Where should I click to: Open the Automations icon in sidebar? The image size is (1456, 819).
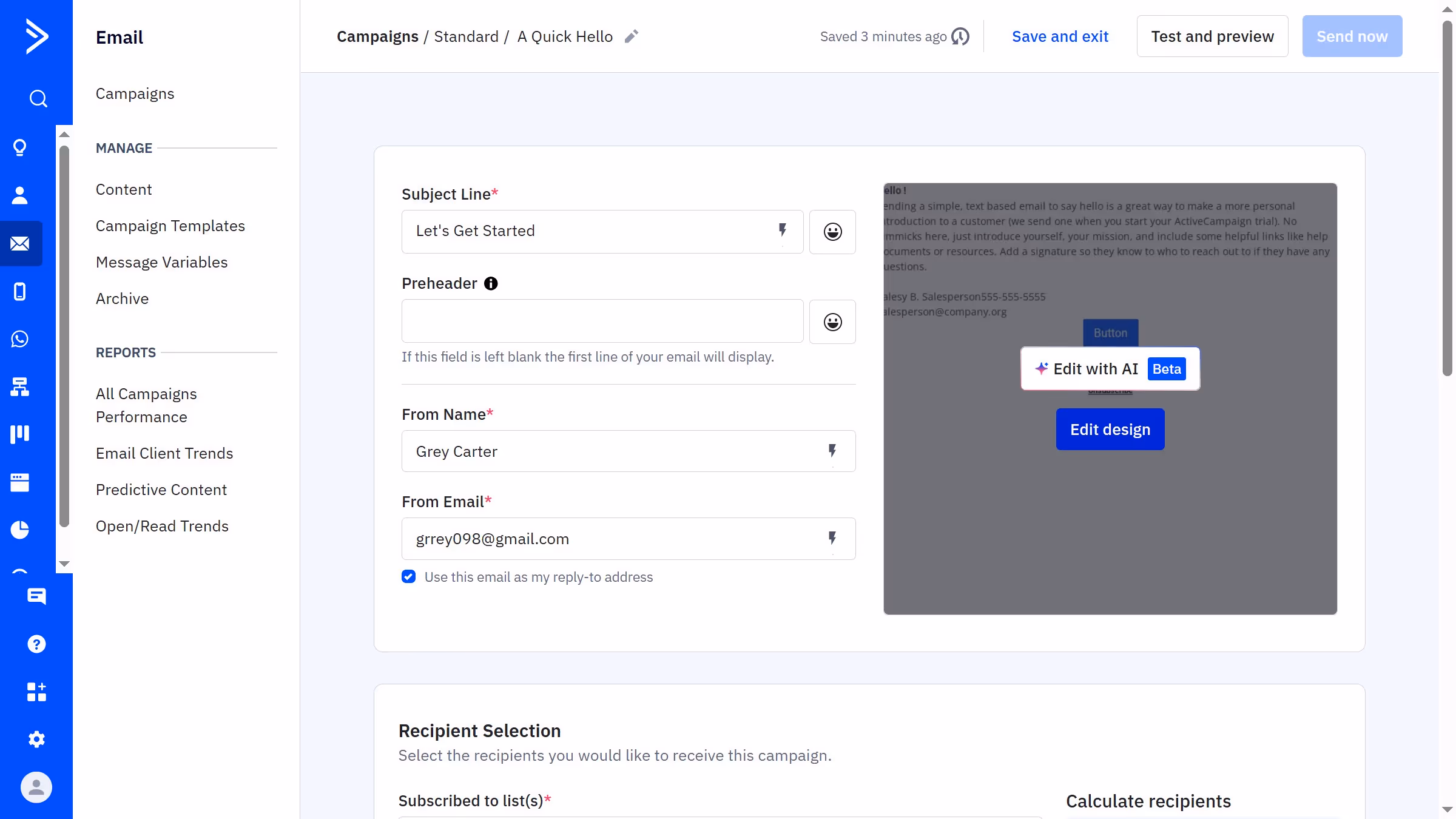pos(20,386)
